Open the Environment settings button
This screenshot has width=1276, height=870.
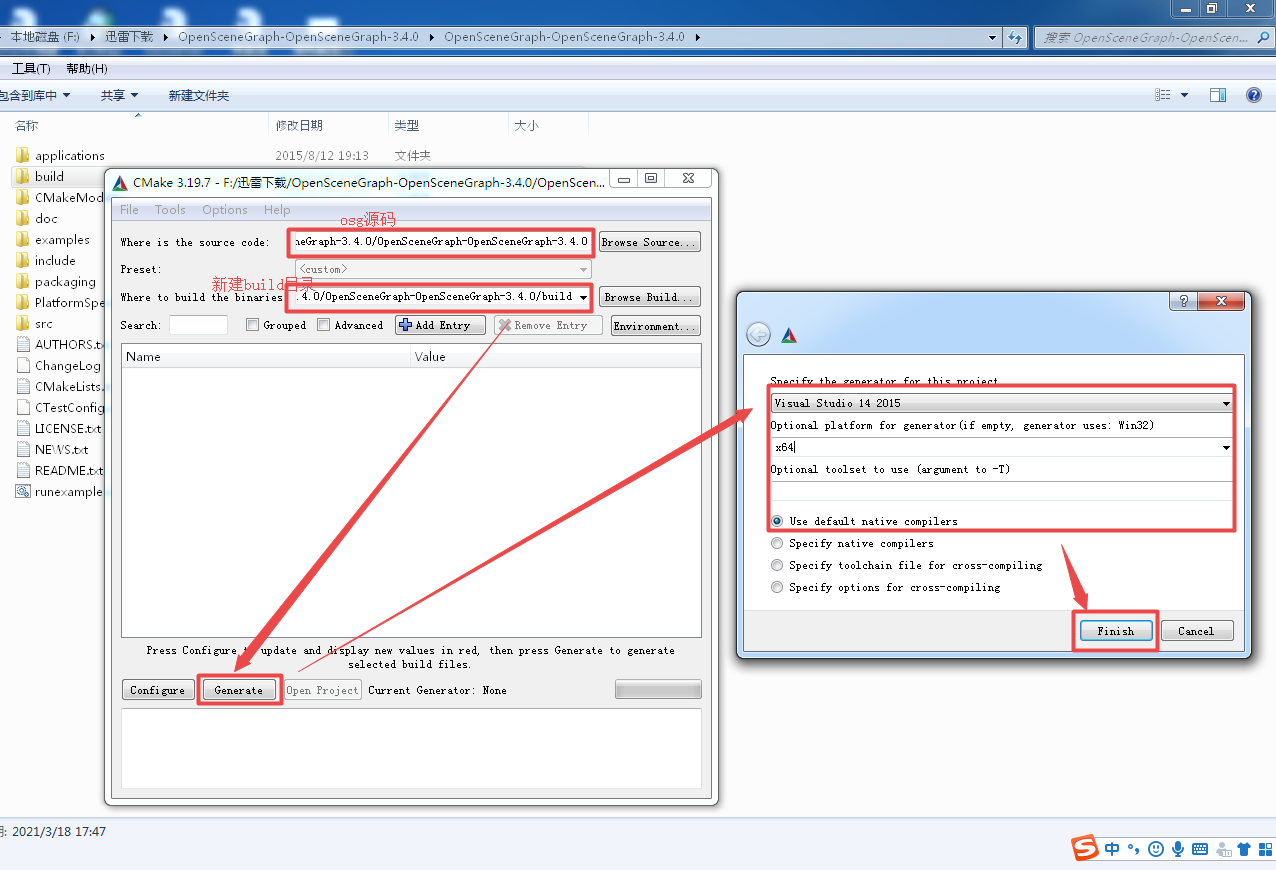click(656, 326)
